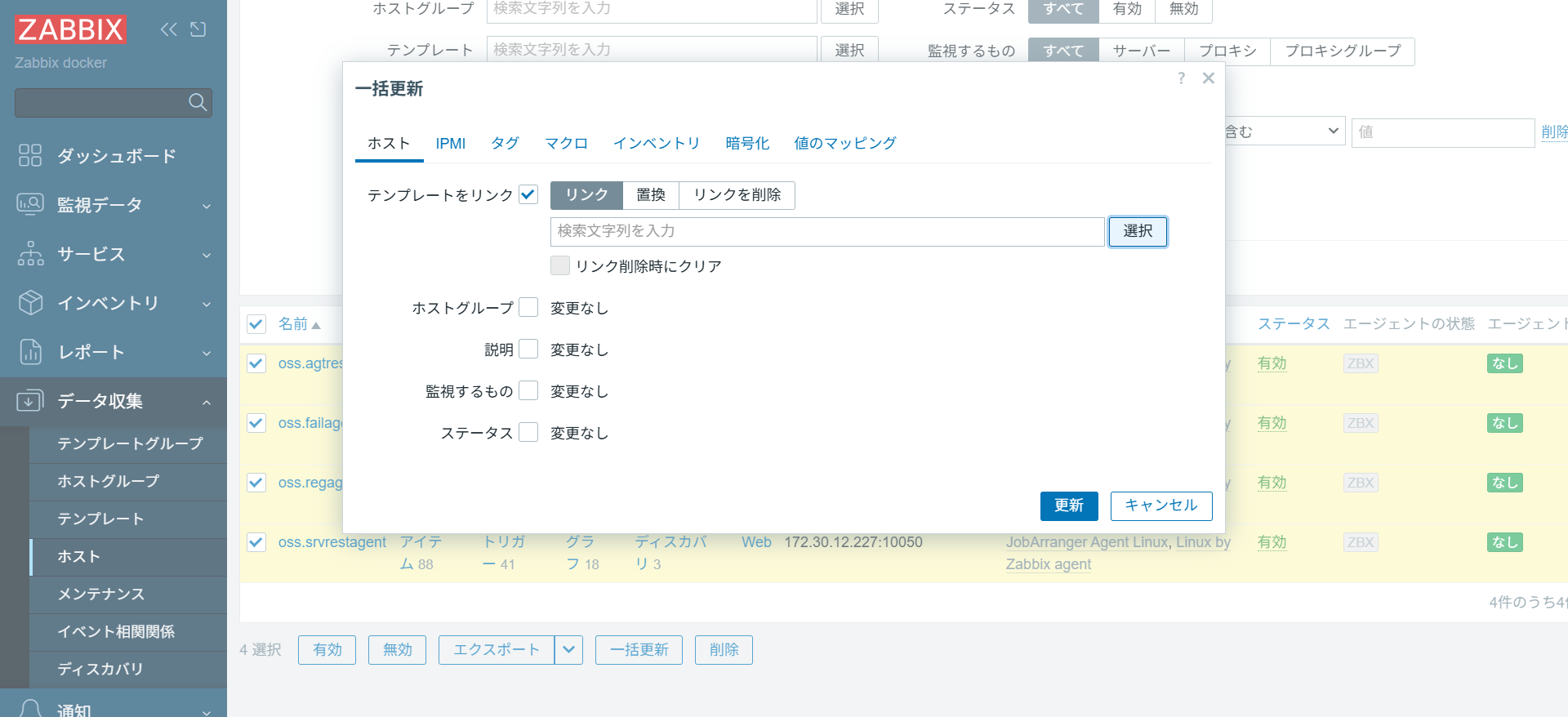Screen dimensions: 1568x717
Task: Uncheck テンプレートをリンク checkbox
Action: (528, 194)
